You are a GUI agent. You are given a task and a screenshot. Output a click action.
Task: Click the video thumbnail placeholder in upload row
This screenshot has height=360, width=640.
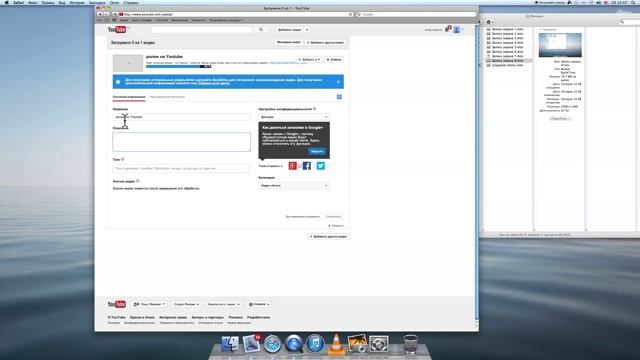[128, 63]
